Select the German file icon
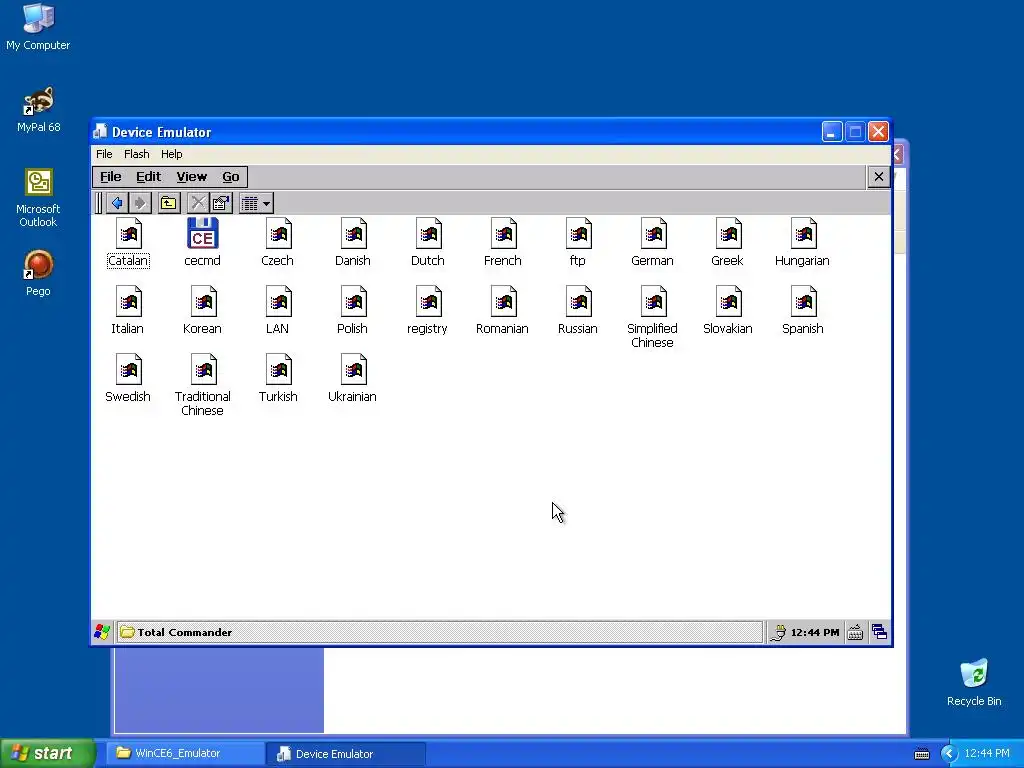 click(653, 234)
